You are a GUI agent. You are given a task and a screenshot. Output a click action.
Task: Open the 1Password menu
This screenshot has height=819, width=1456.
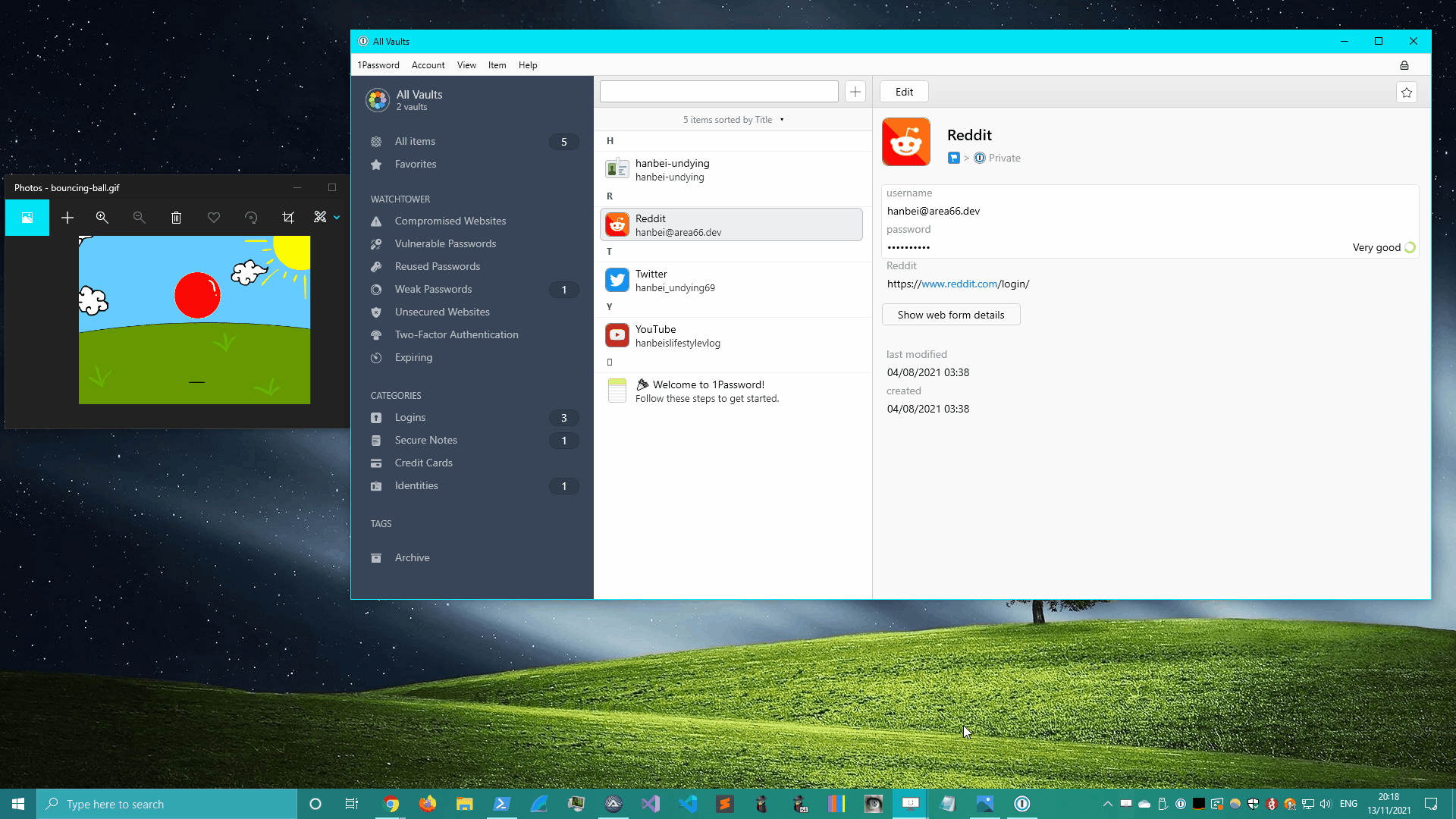(378, 65)
